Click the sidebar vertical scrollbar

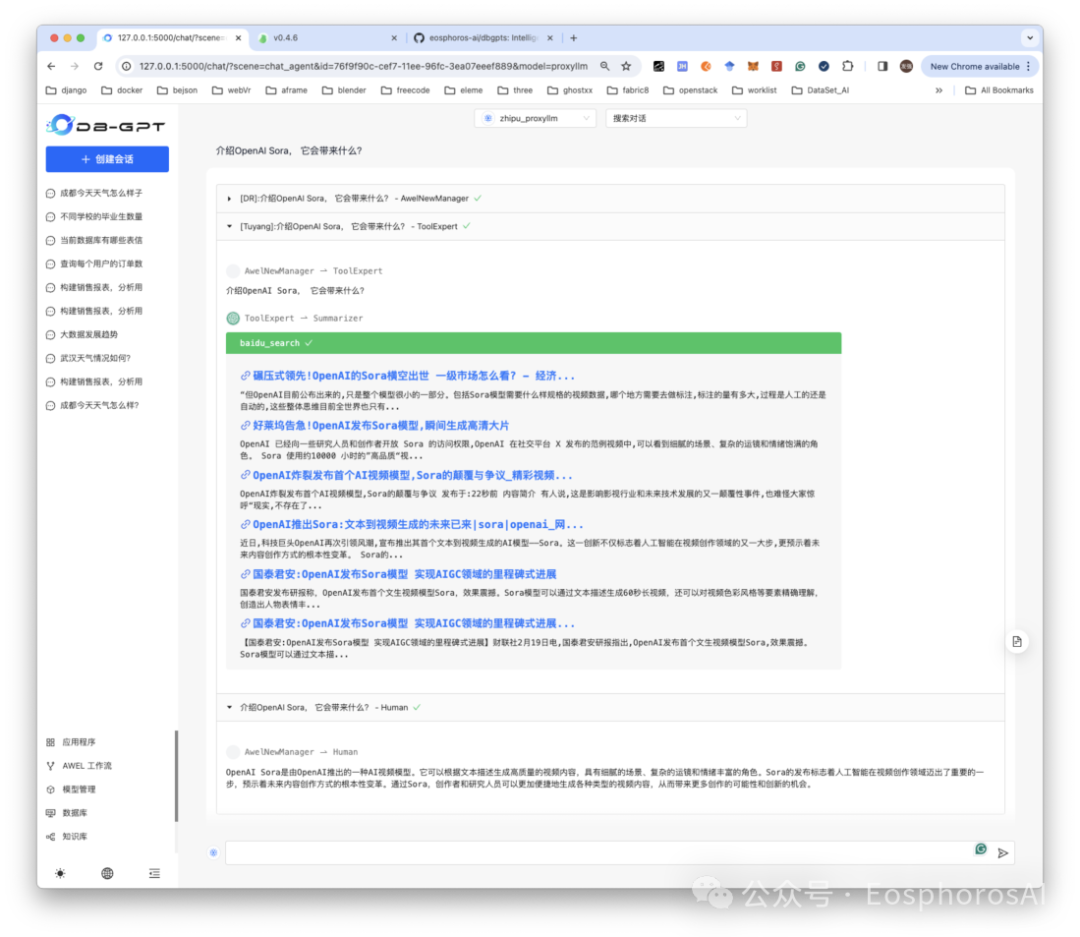(x=176, y=776)
